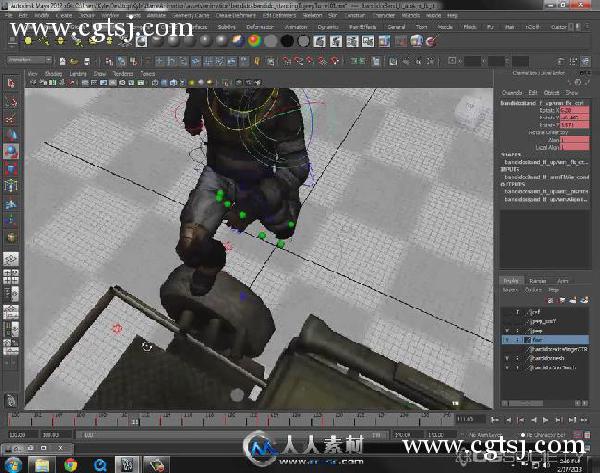Open the Skeleton menu
The height and width of the screenshot is (473, 600).
pos(312,16)
